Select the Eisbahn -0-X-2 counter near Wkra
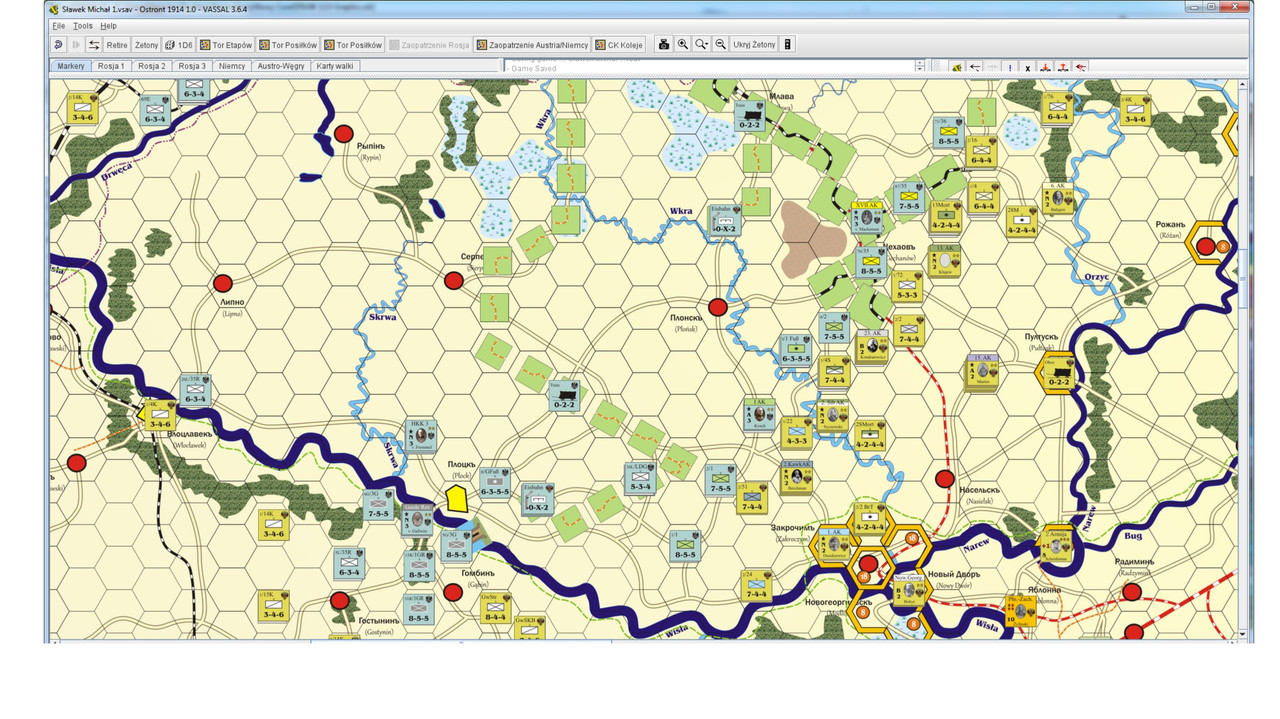This screenshot has width=1280, height=719. coord(723,220)
